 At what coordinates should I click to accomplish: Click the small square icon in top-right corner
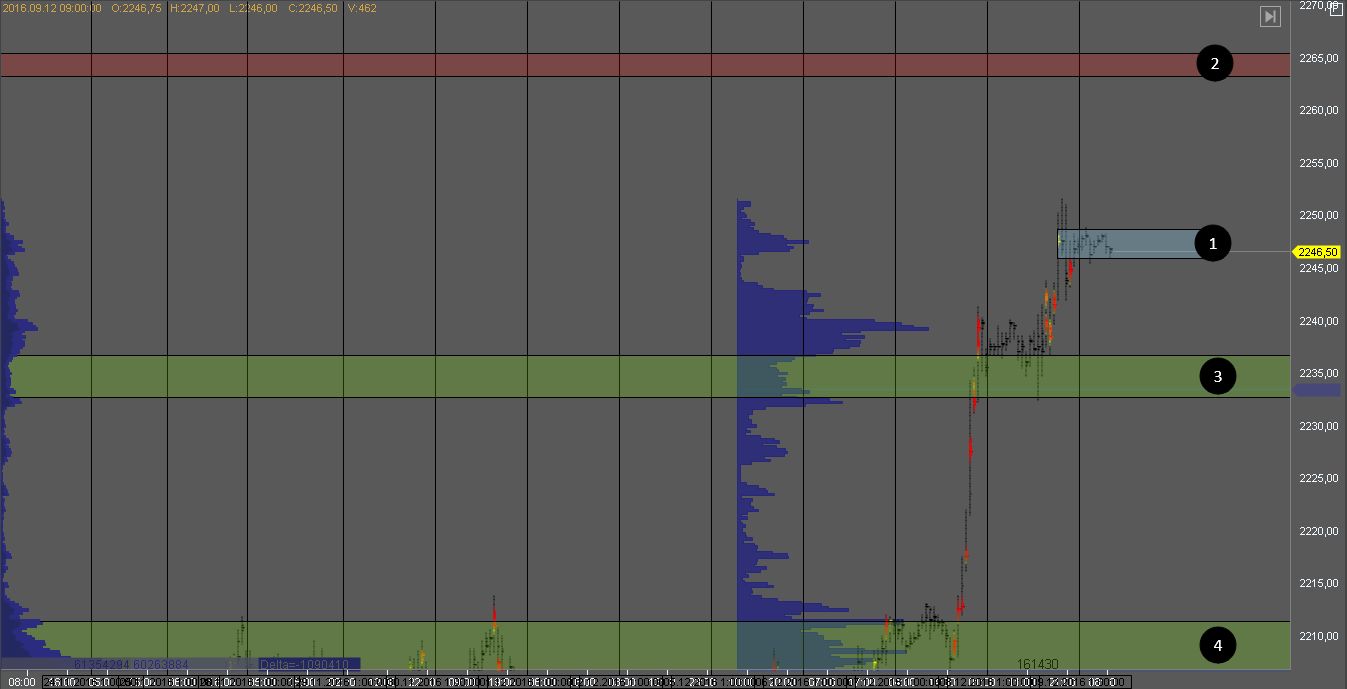coord(1336,9)
